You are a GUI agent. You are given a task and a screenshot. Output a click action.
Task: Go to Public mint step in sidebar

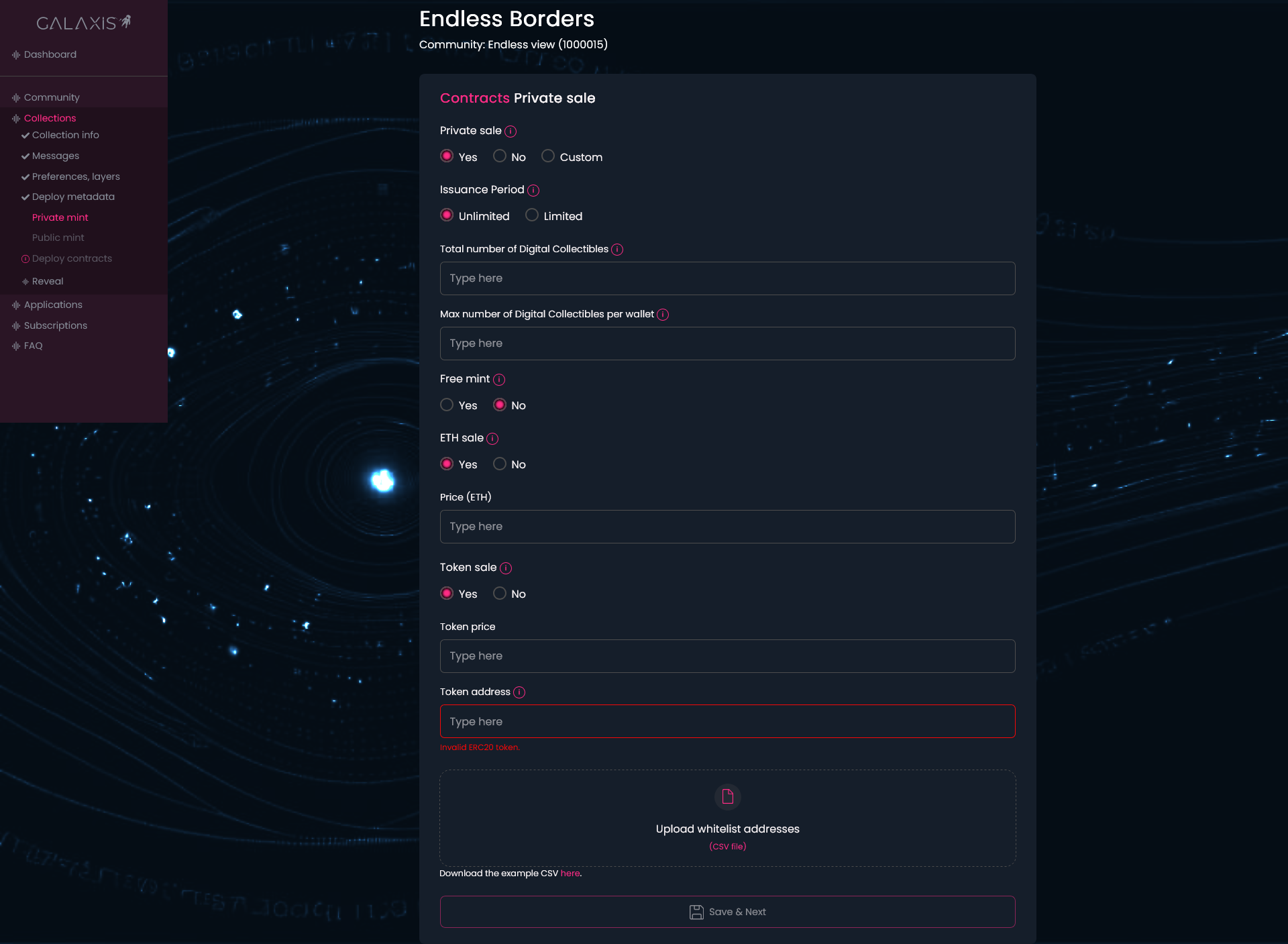[58, 238]
